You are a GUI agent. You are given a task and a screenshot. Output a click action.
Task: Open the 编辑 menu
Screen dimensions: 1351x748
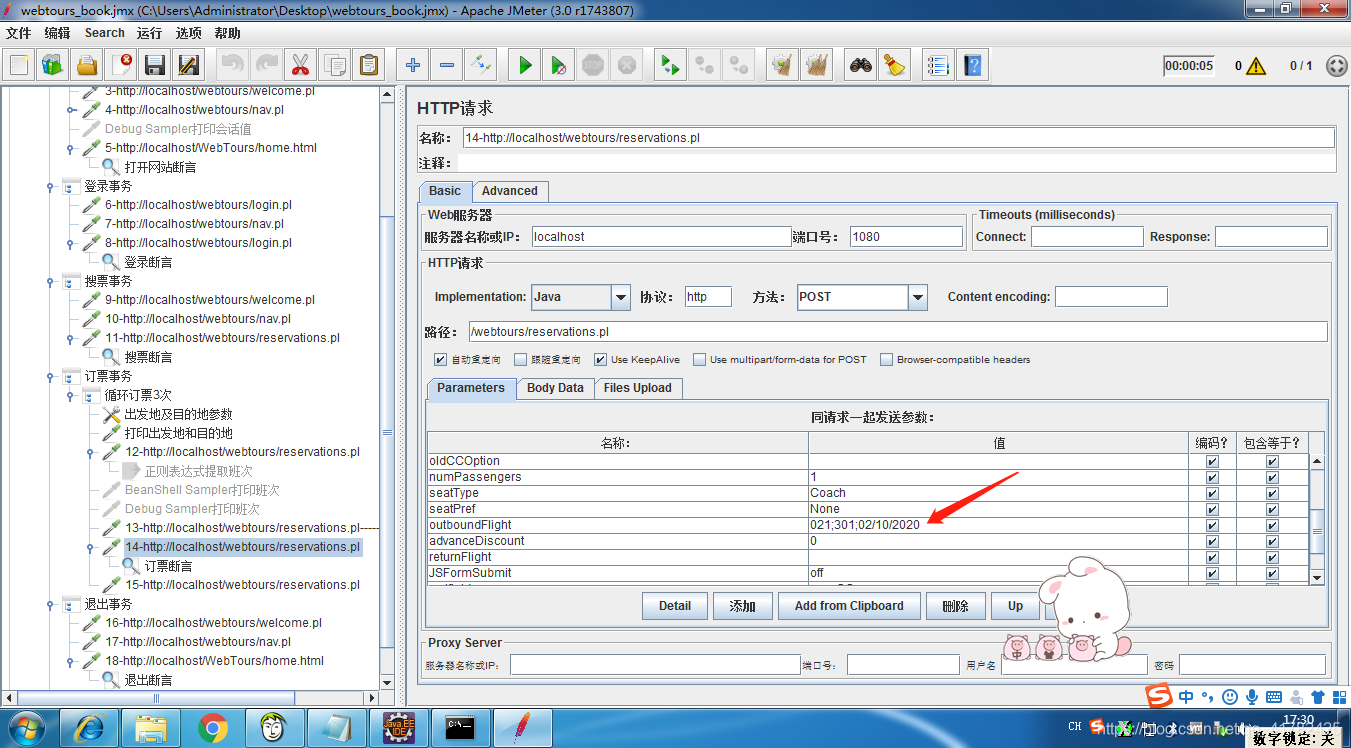pyautogui.click(x=58, y=33)
